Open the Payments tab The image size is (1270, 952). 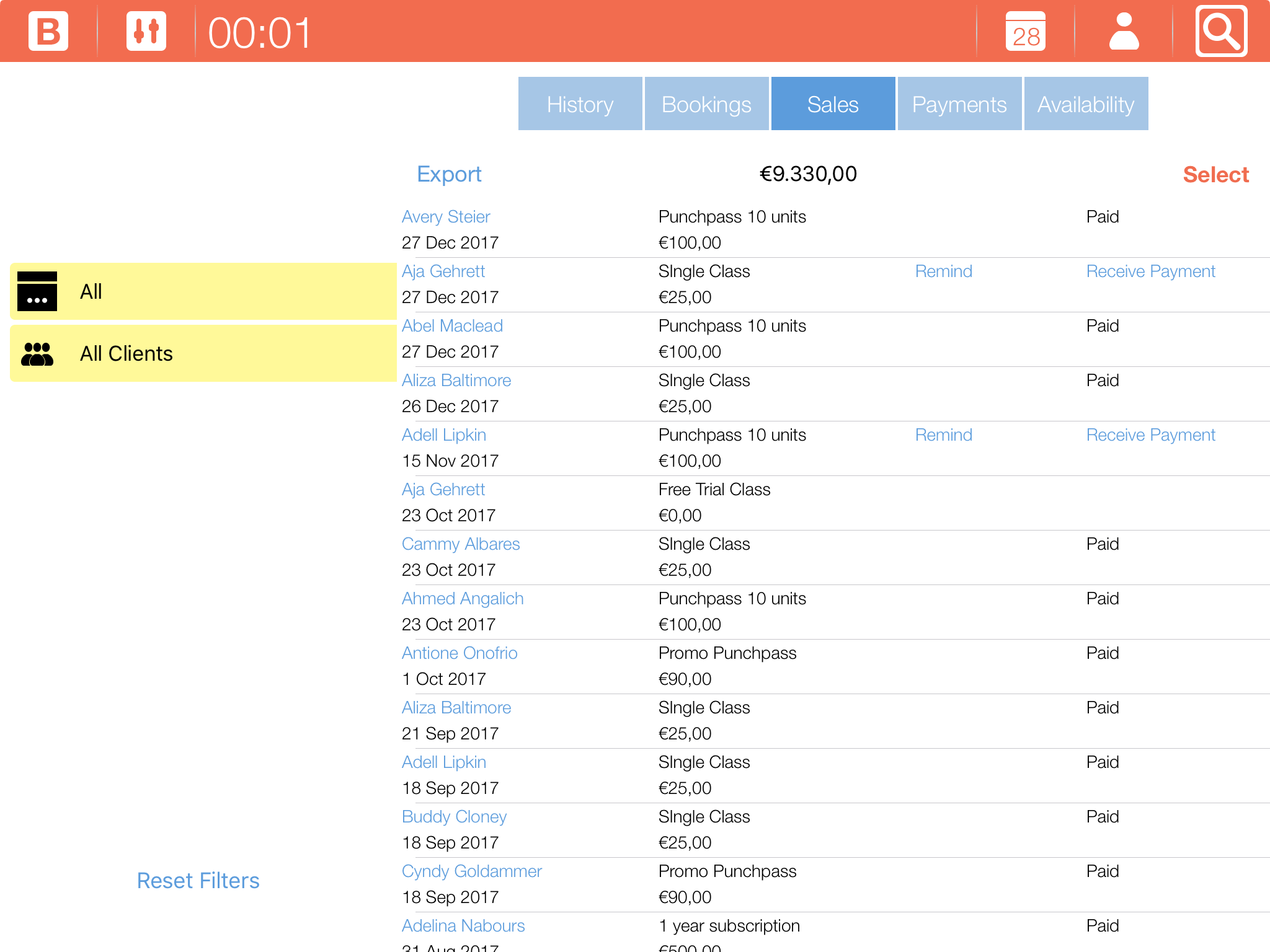959,104
